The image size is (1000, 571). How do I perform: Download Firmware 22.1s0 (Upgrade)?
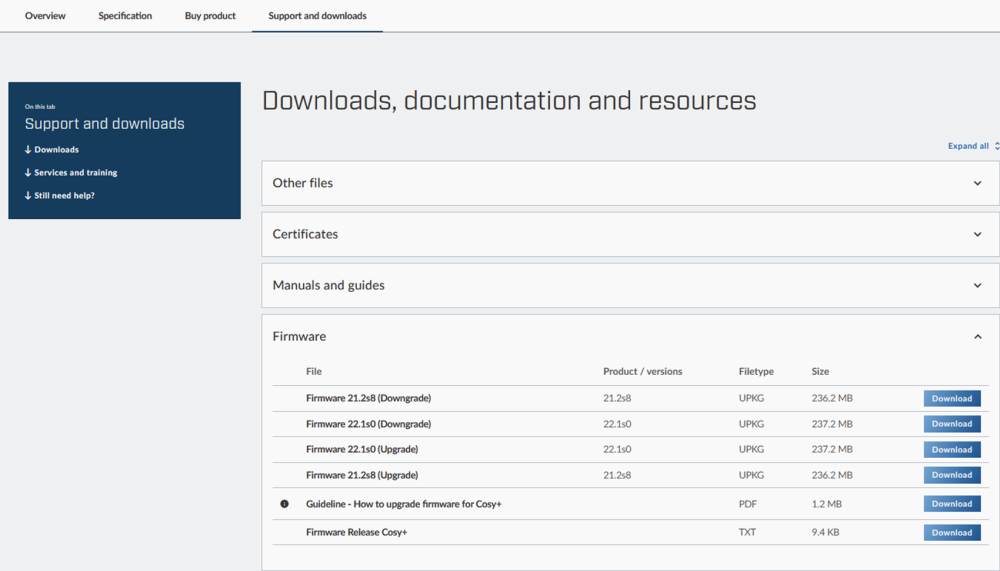point(951,450)
